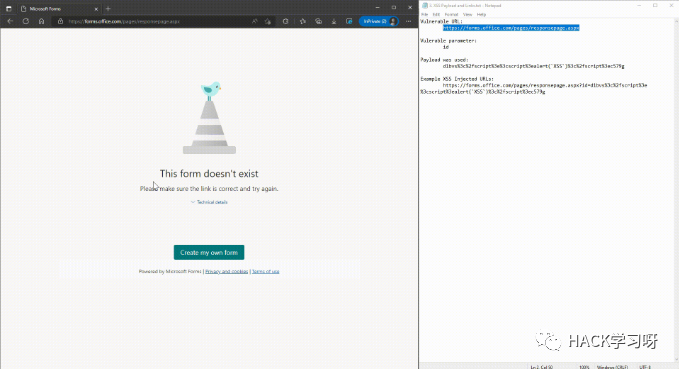Click the browser address bar URL
The height and width of the screenshot is (370, 679).
click(x=124, y=21)
